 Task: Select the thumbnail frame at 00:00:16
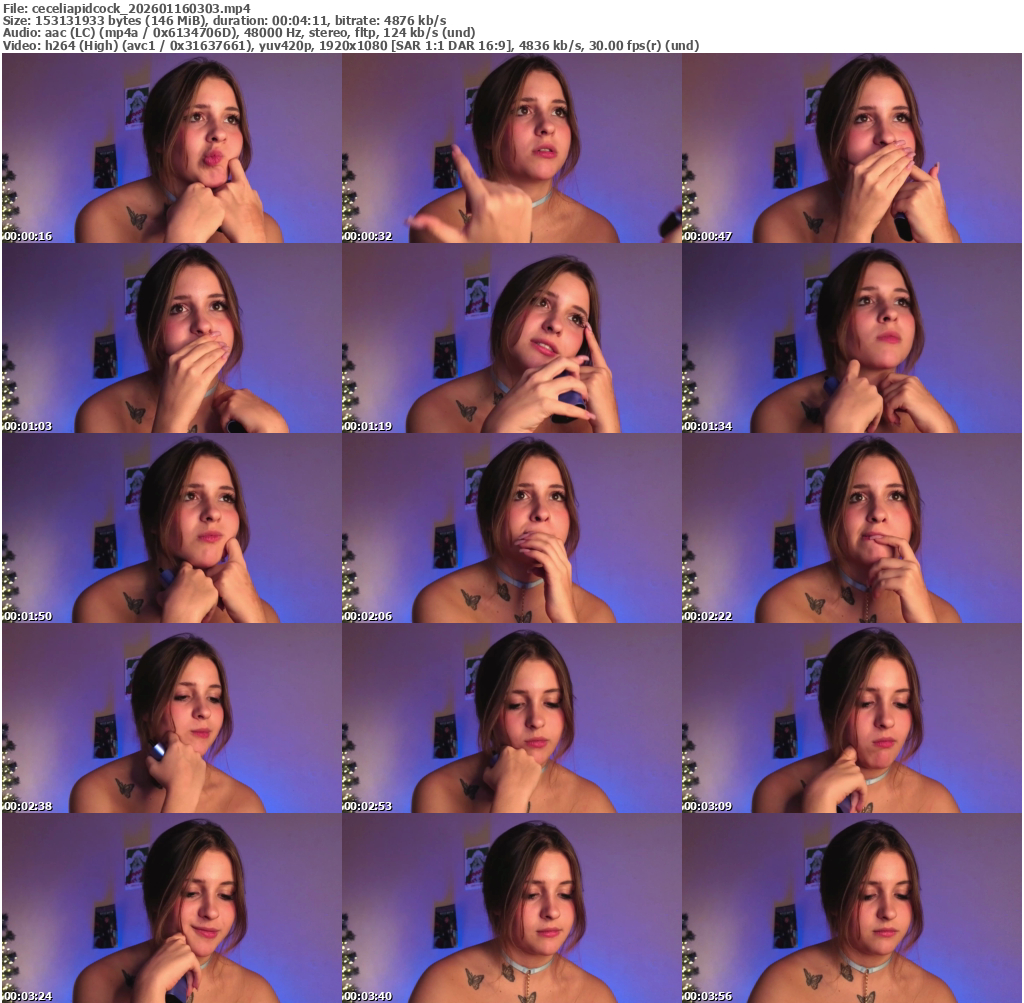[172, 148]
